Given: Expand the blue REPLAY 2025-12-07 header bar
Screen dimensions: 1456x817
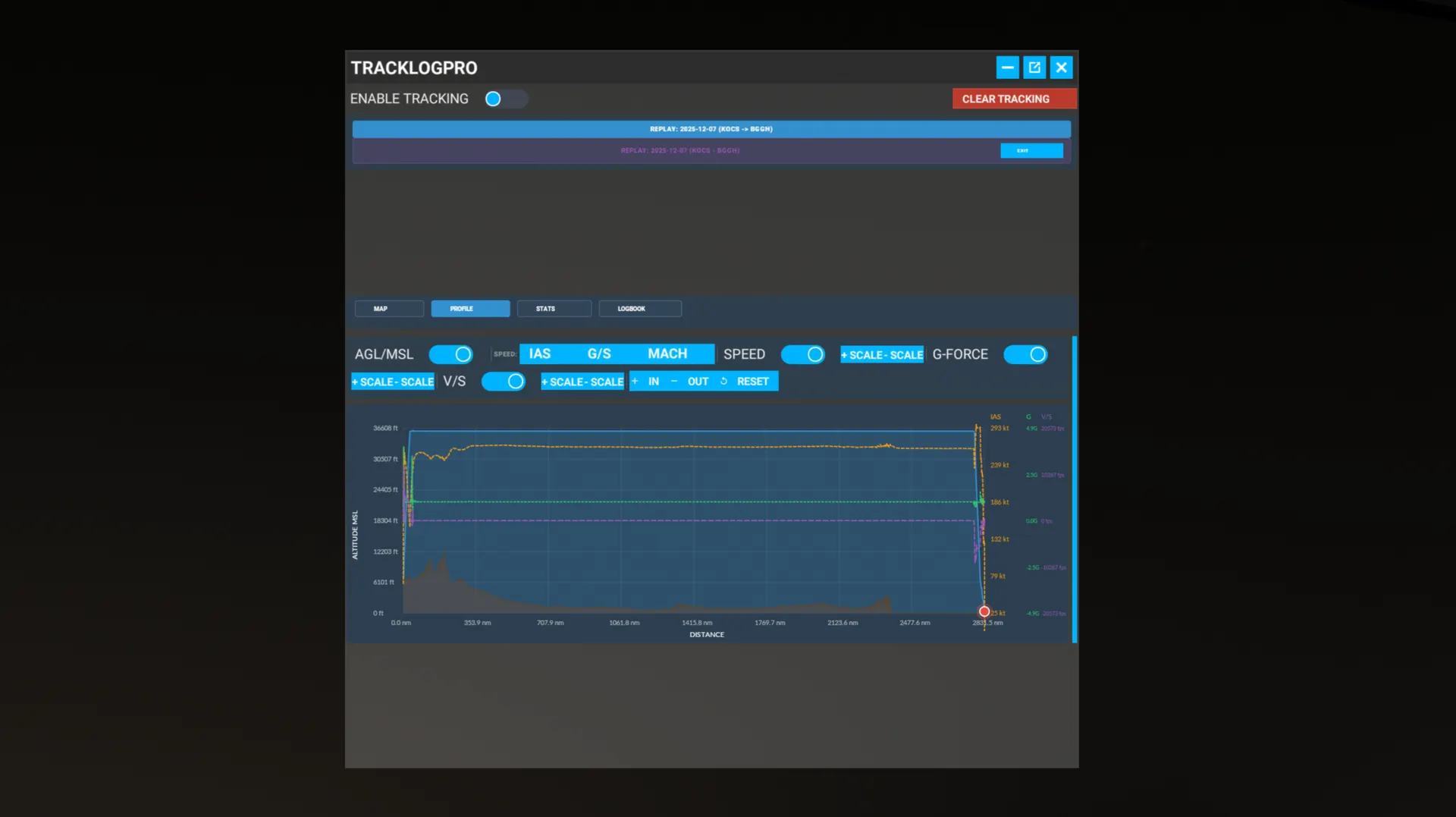Looking at the screenshot, I should click(x=711, y=129).
